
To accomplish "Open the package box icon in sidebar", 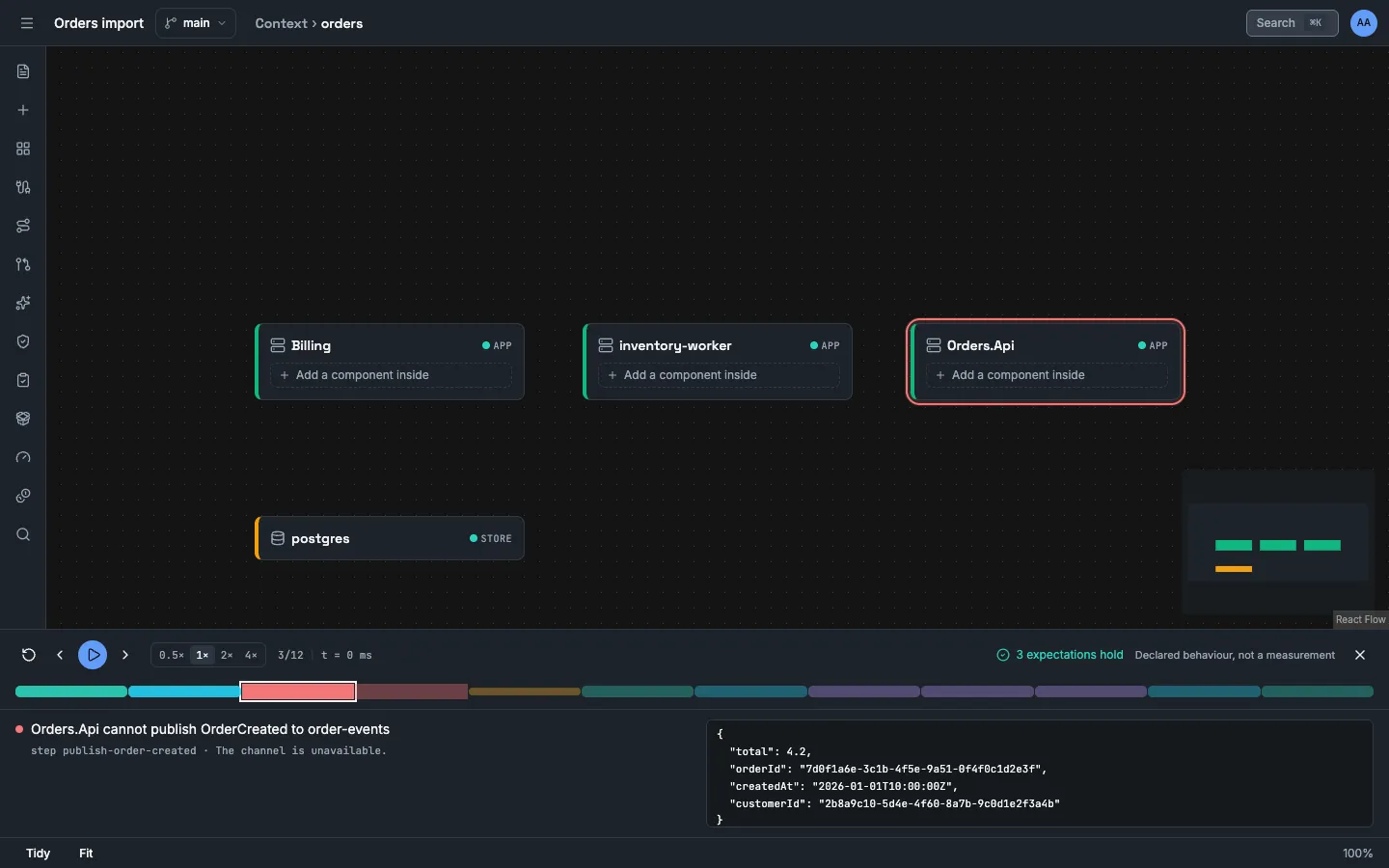I will click(x=23, y=419).
